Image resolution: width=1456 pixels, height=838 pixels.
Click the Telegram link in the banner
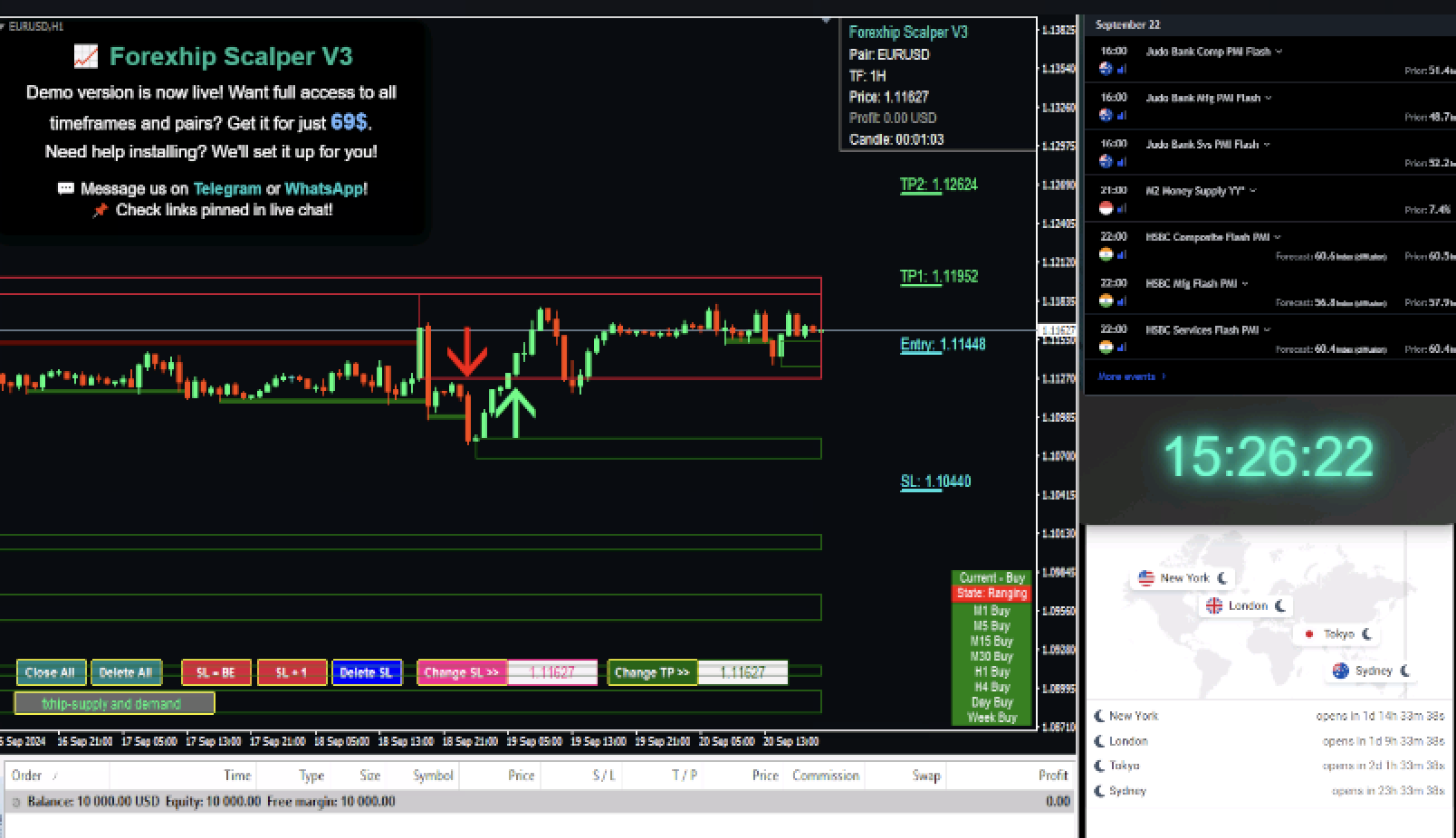227,188
